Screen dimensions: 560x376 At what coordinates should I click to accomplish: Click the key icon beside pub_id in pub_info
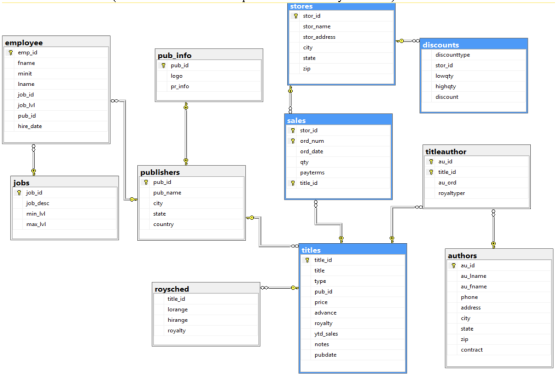pyautogui.click(x=164, y=65)
